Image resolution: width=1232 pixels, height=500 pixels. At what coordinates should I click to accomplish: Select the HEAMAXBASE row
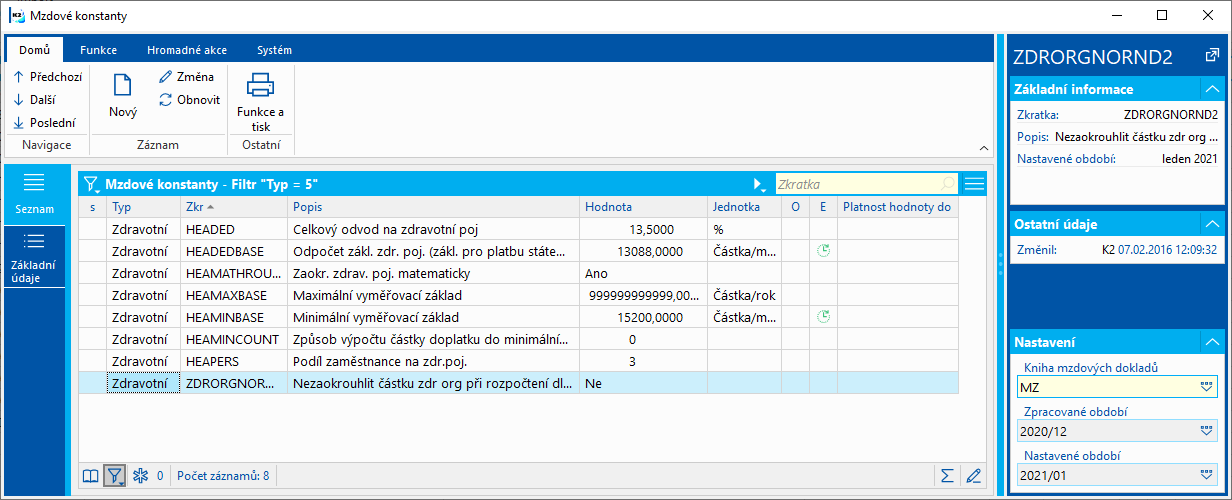518,295
